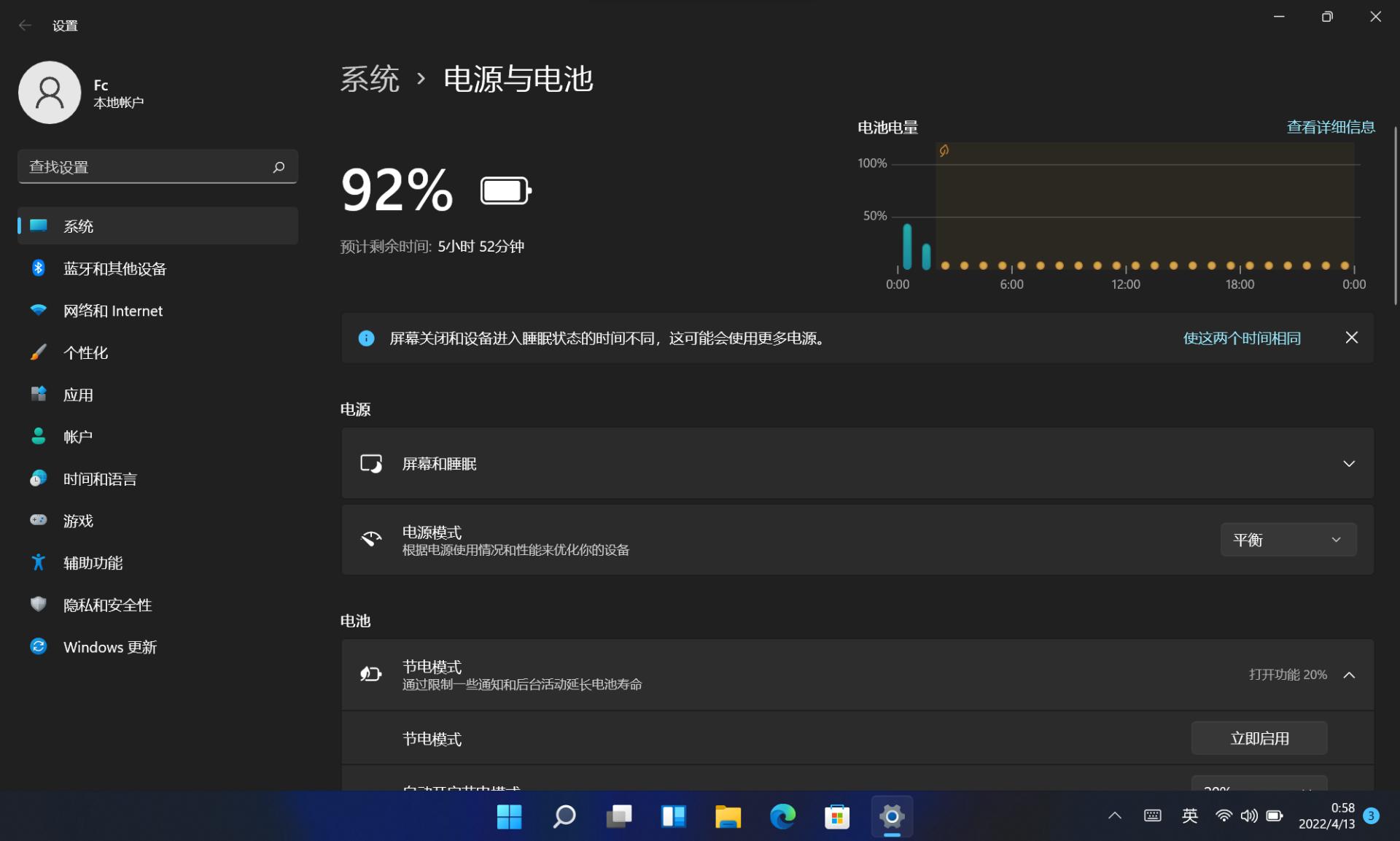Open the 电源模式 dropdown

[x=1288, y=540]
